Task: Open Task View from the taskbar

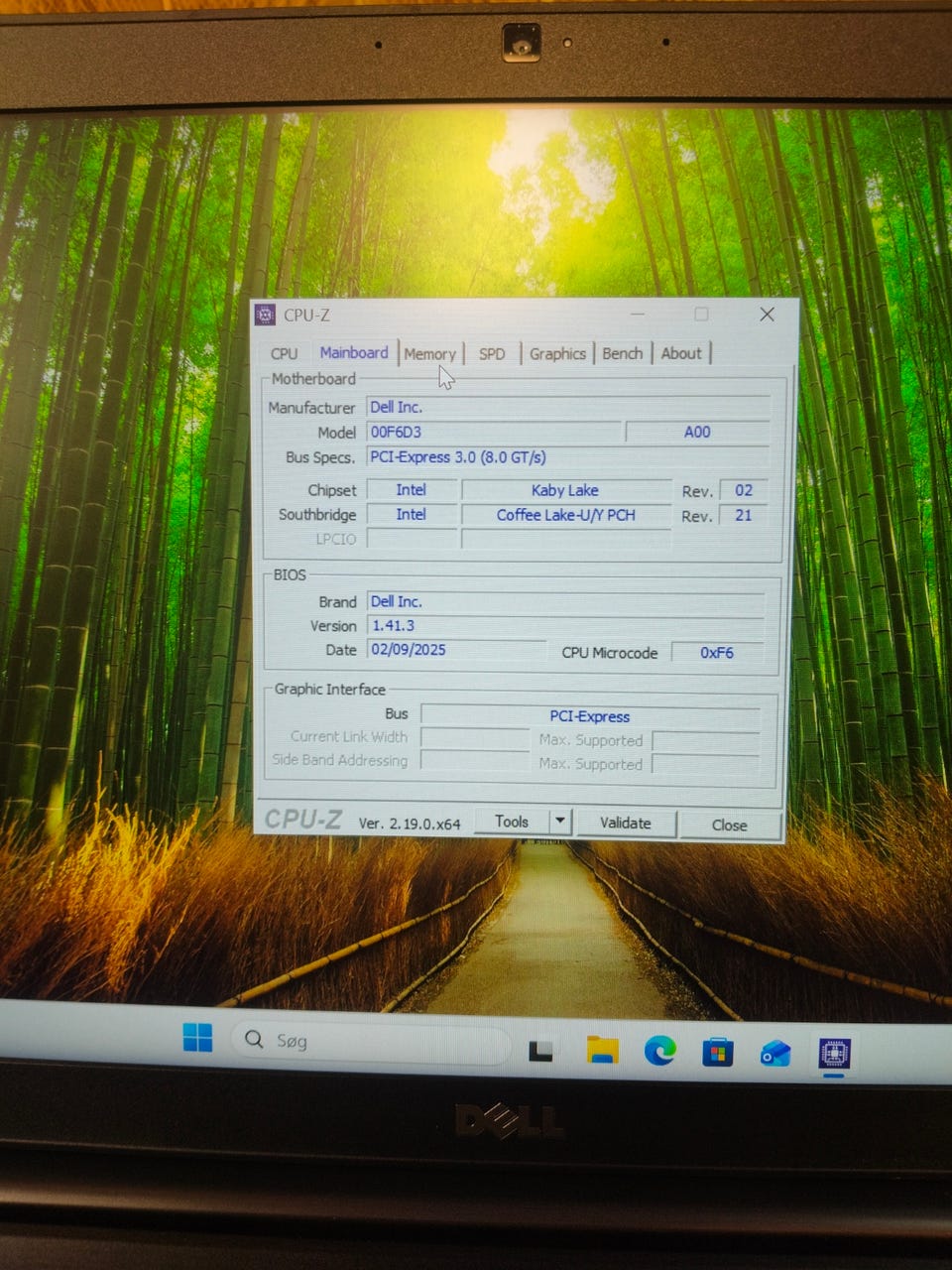Action: [x=540, y=1050]
